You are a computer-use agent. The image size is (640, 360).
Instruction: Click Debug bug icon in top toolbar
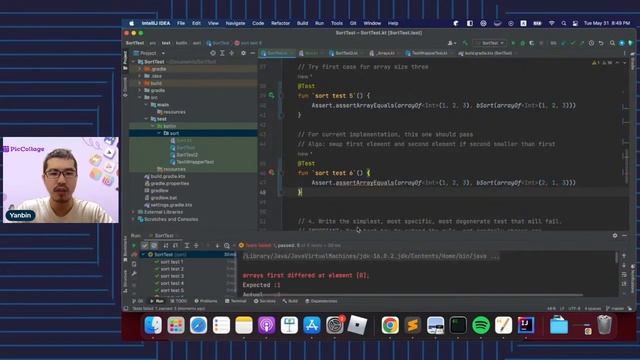pyautogui.click(x=522, y=43)
